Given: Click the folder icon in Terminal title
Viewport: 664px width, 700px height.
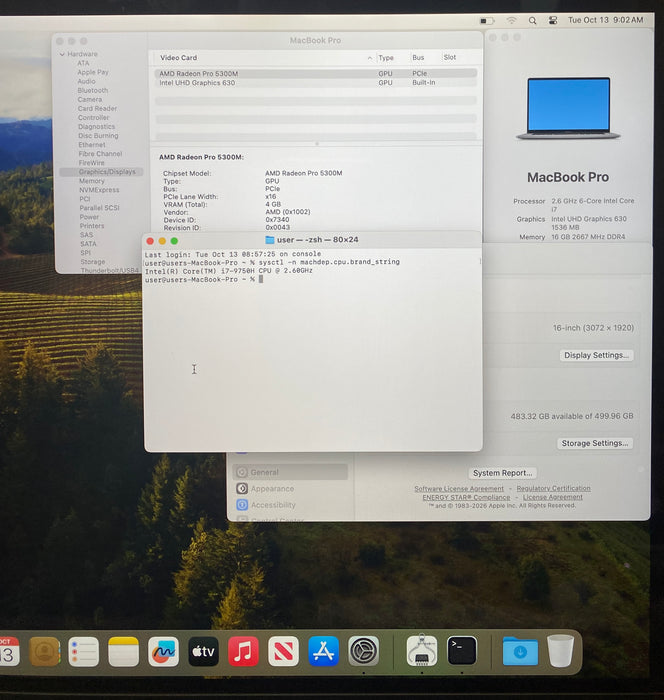Looking at the screenshot, I should [x=270, y=240].
